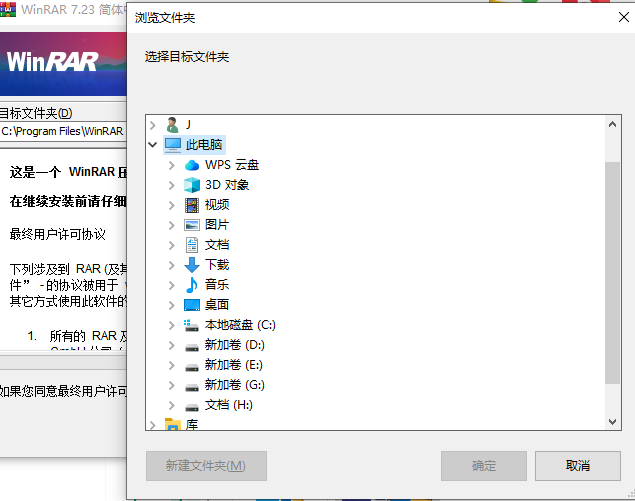Cancel the folder browse dialog via 取消
Viewport: 635px width, 501px height.
[x=578, y=466]
